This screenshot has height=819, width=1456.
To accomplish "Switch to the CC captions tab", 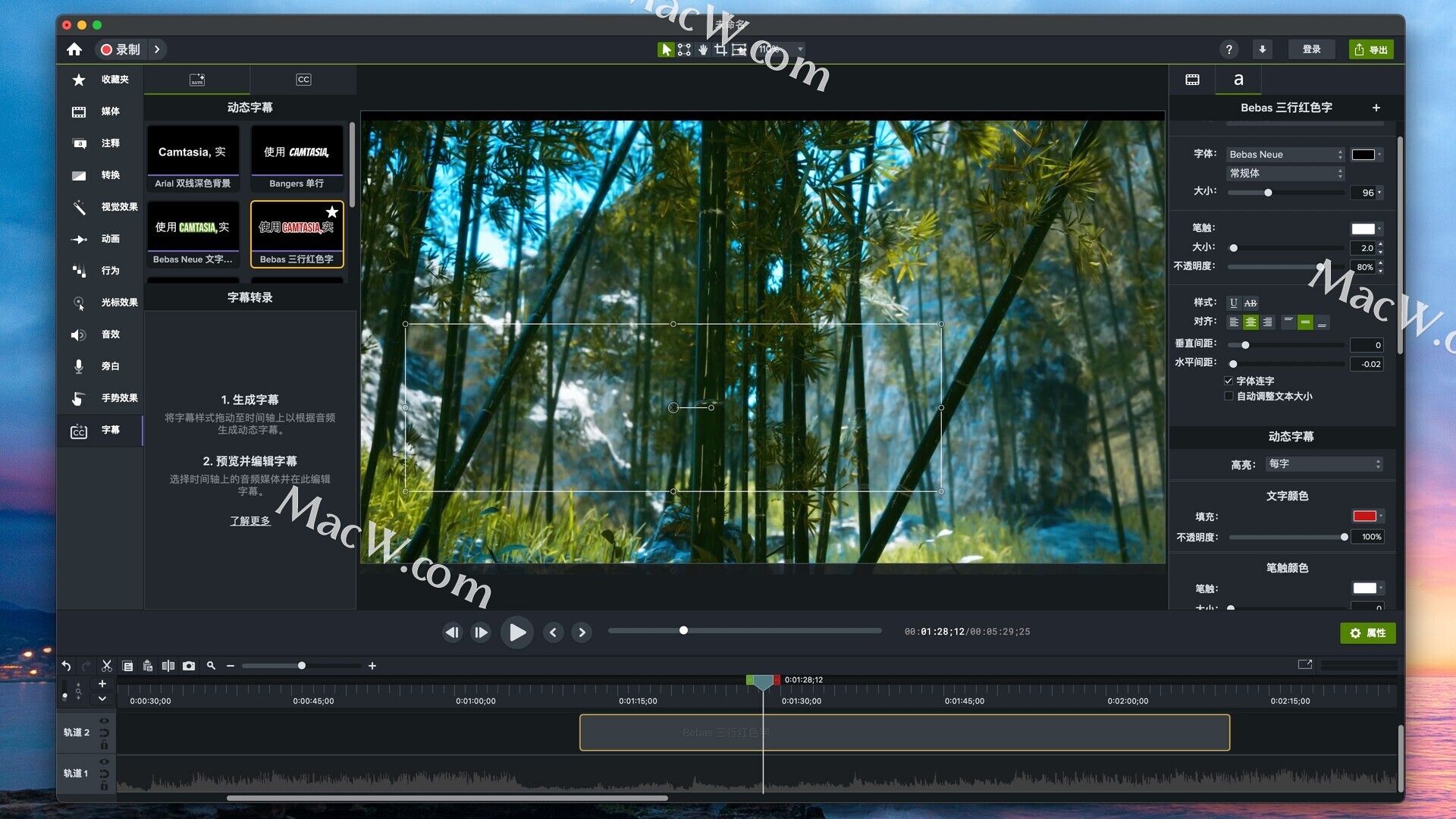I will point(303,80).
